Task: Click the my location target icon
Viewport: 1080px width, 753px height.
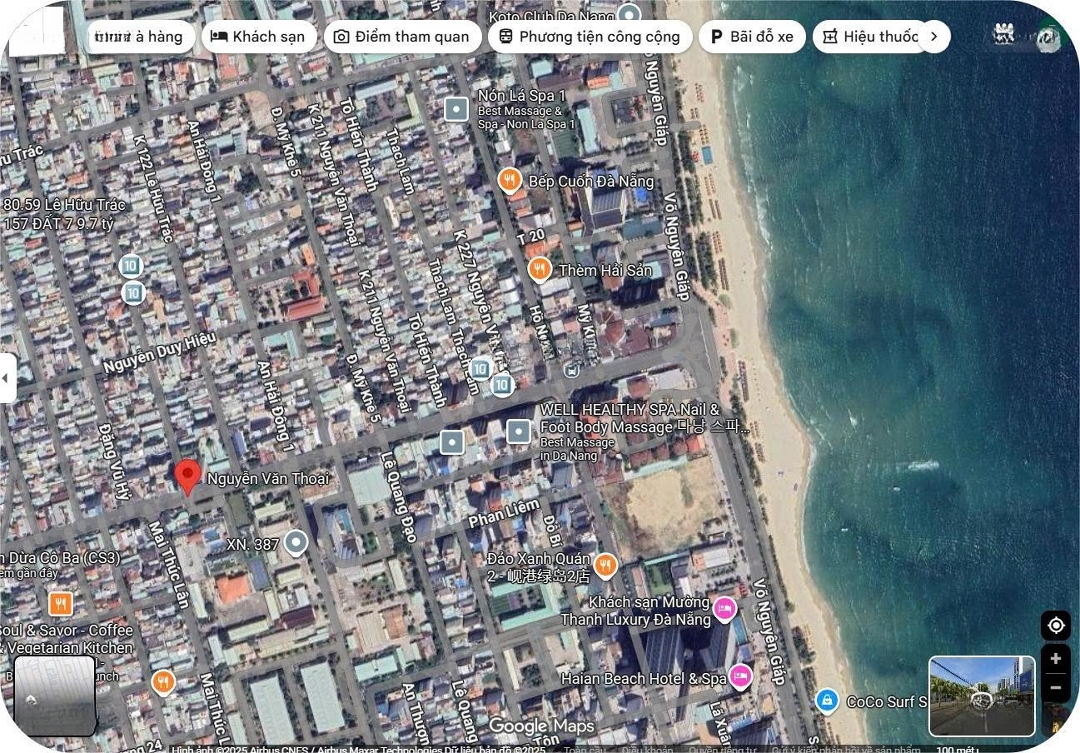Action: [x=1055, y=626]
